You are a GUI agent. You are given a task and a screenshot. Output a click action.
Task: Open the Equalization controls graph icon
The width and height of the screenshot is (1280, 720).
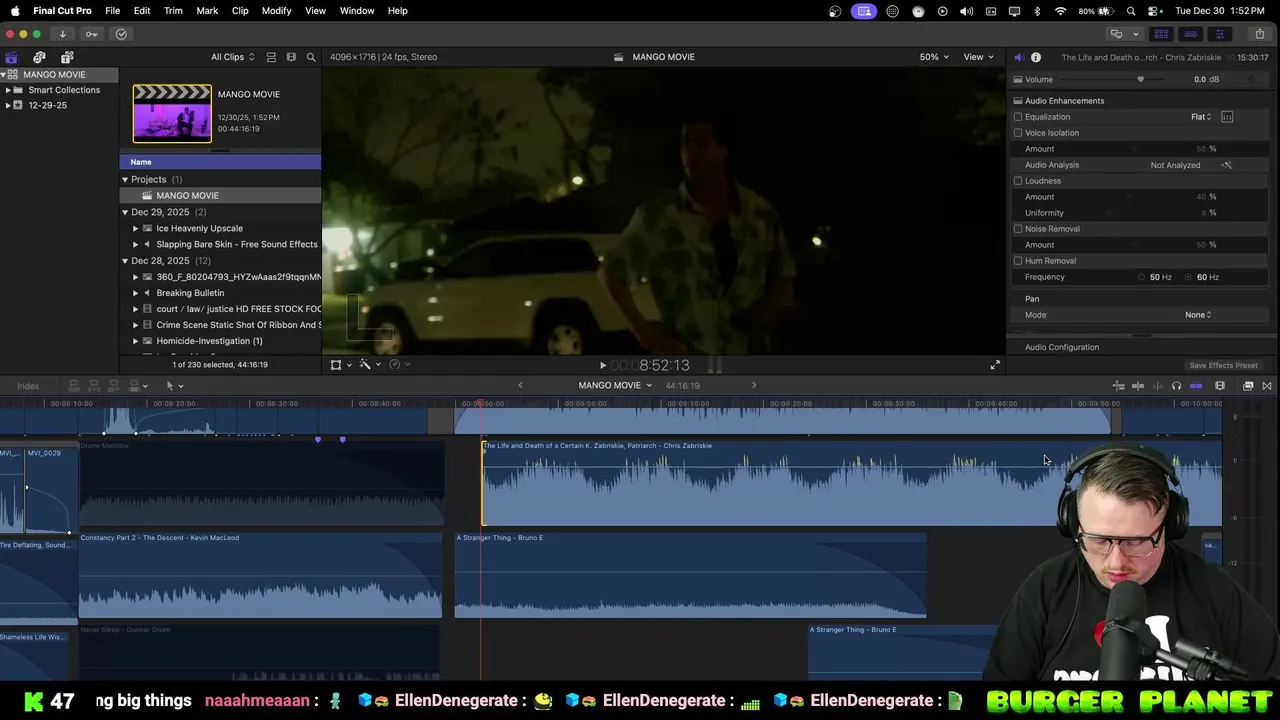pos(1227,117)
